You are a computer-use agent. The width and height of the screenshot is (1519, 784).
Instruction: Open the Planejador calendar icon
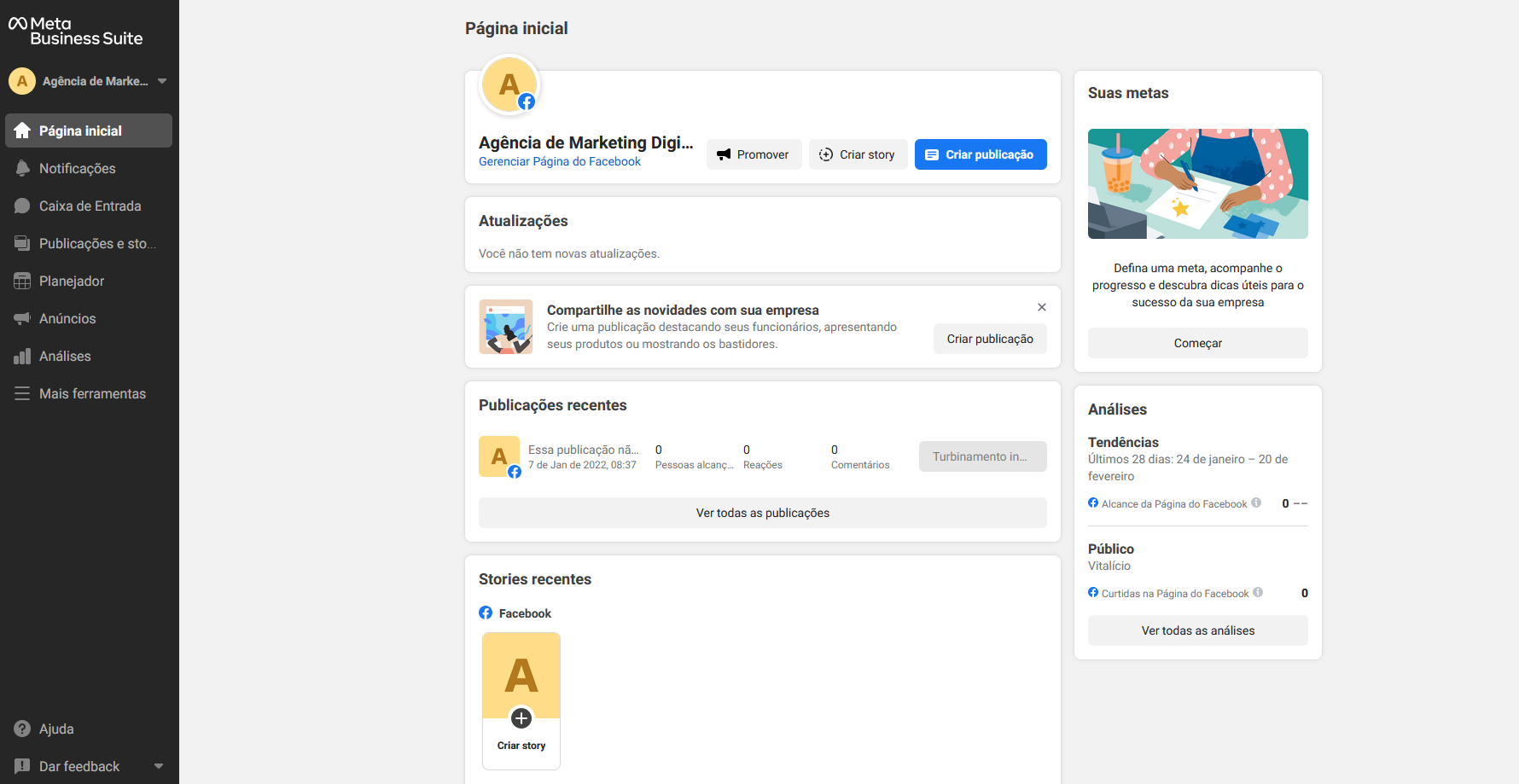coord(22,282)
